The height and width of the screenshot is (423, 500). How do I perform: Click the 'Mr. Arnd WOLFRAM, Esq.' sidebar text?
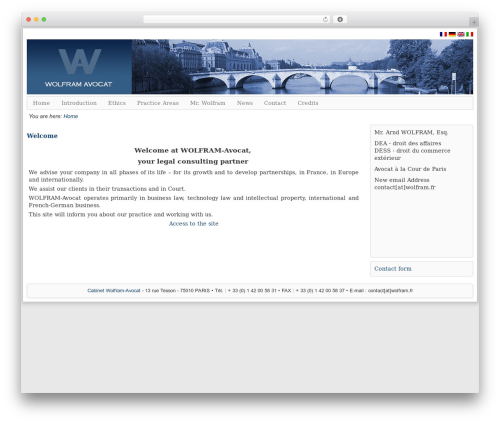point(411,132)
